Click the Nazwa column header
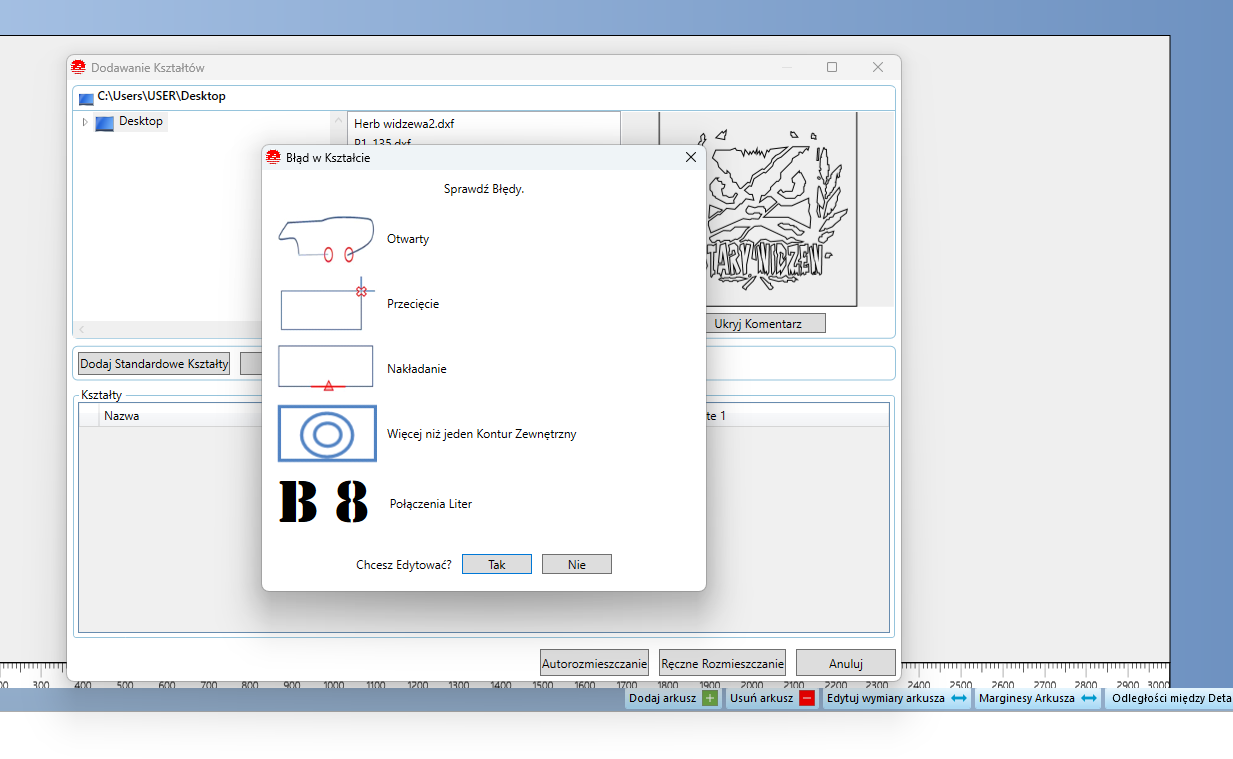The height and width of the screenshot is (759, 1233). pos(122,416)
